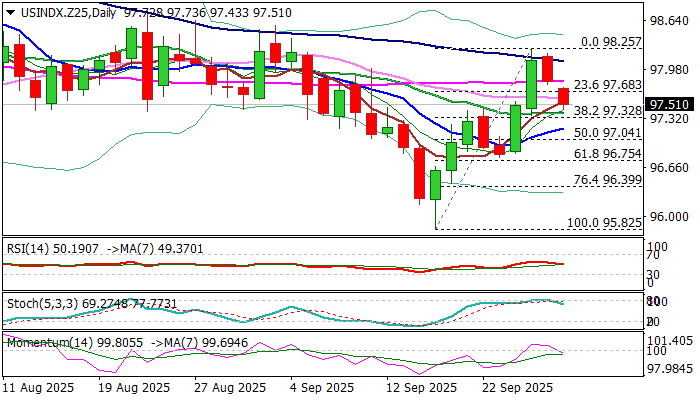Click the triangle arrow beside USINDX.Z25 title
This screenshot has height=400, width=700.
(12, 13)
